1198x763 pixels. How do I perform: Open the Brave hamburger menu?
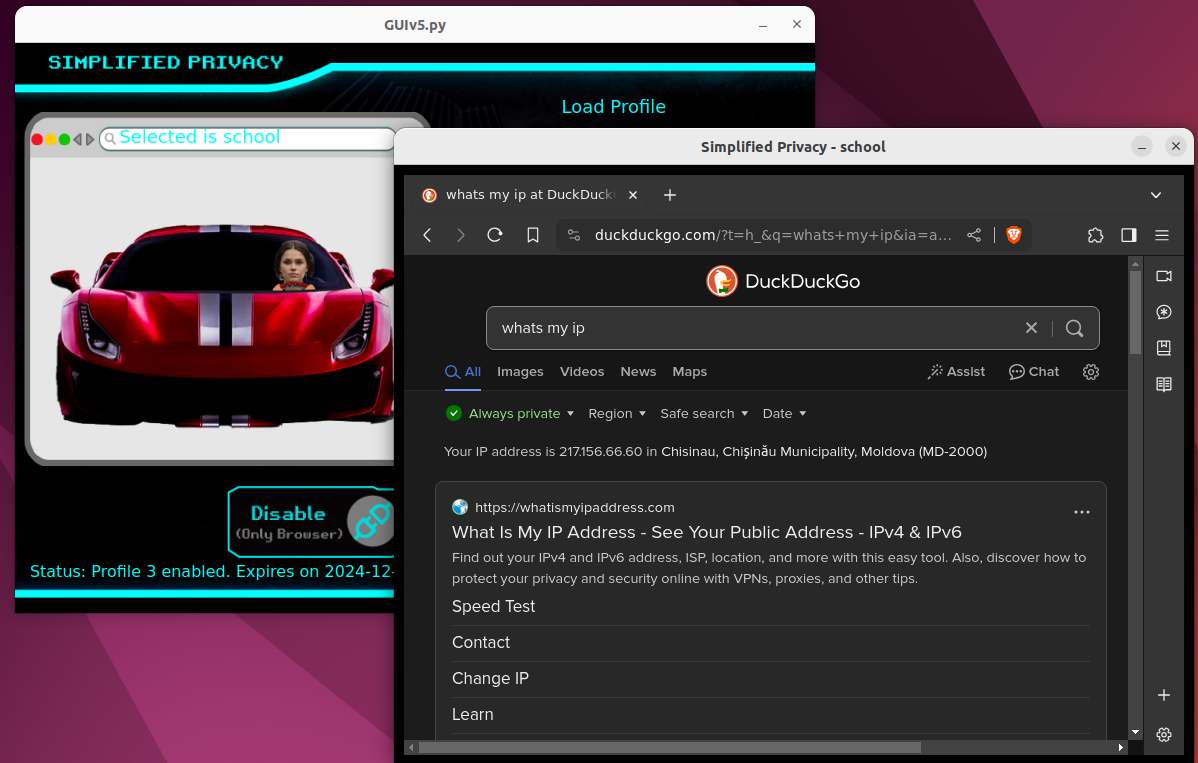[1162, 235]
